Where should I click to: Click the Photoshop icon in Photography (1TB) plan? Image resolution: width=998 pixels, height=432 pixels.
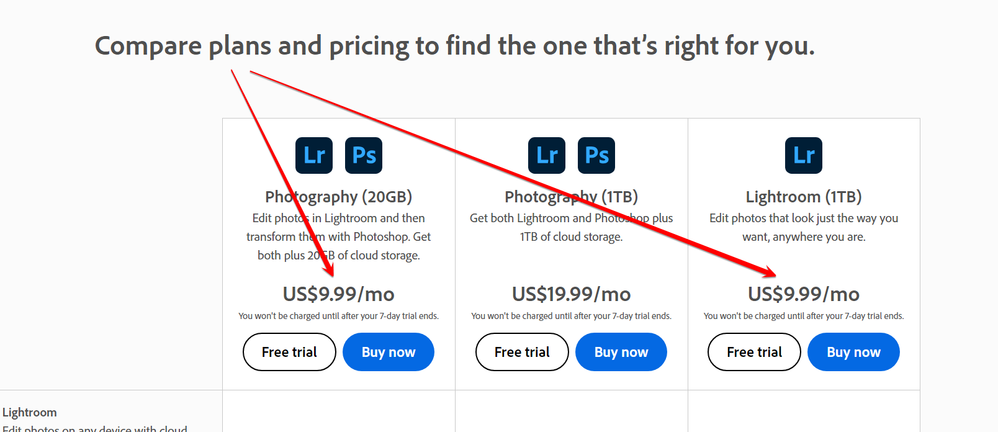pos(597,156)
